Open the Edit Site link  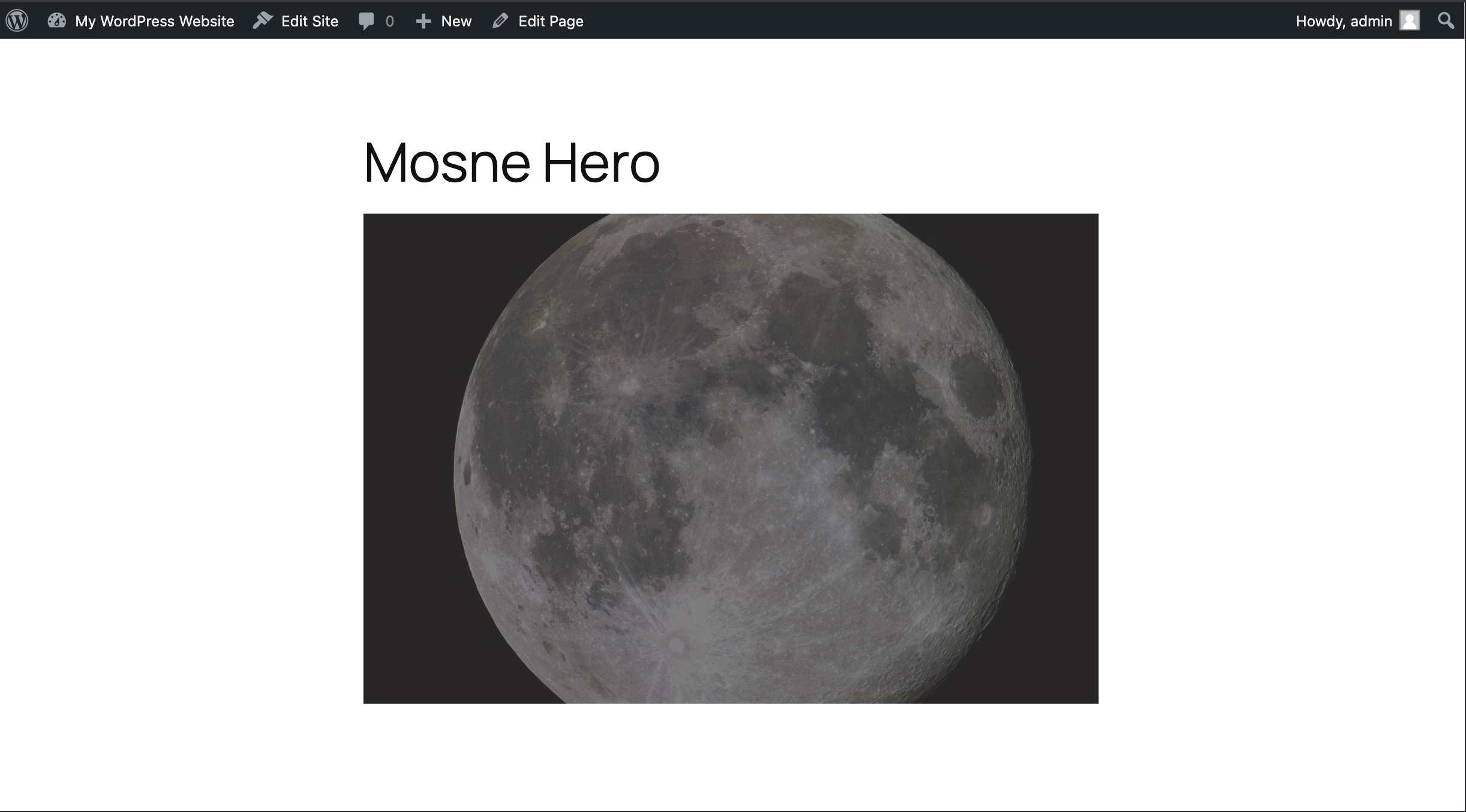coord(310,21)
